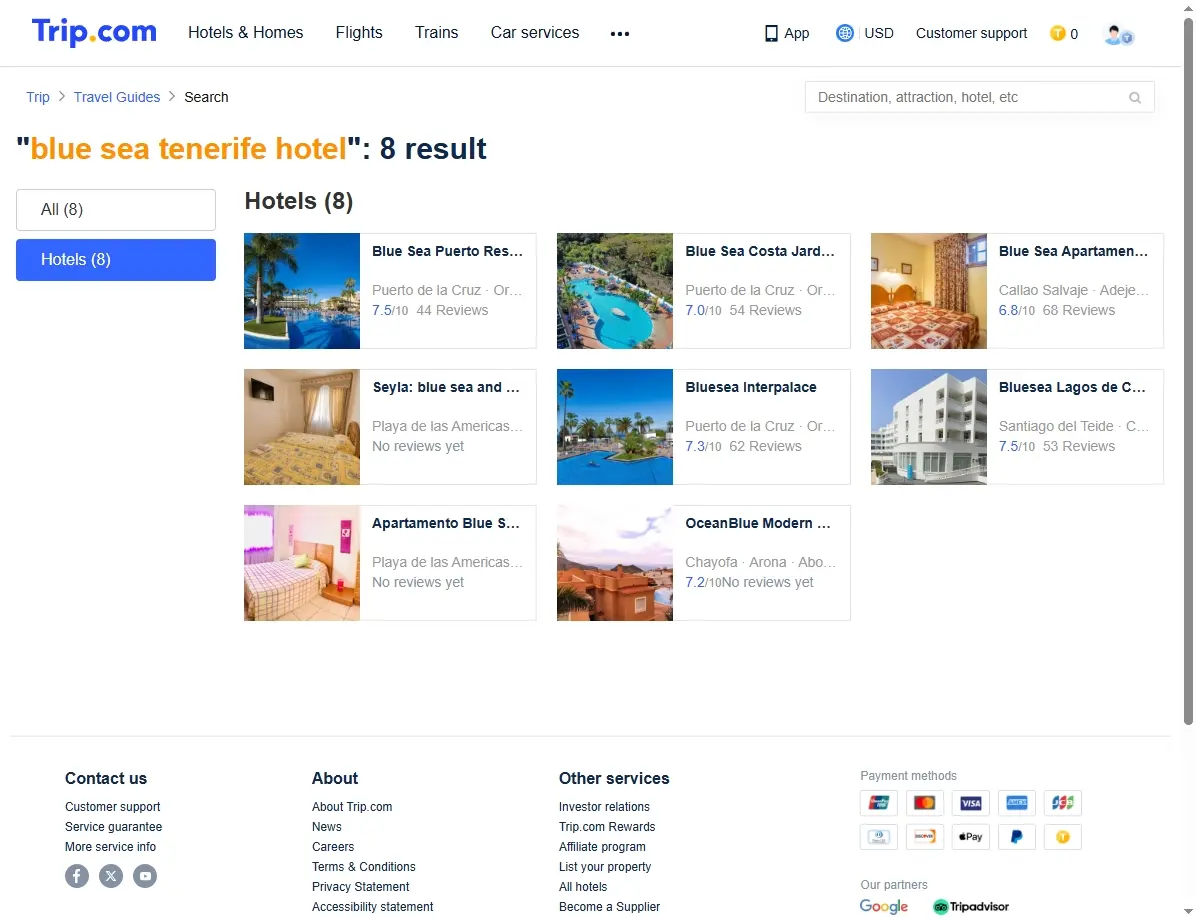
Task: Open the Blue Sea Apartamentos bedroom photo
Action: pyautogui.click(x=928, y=291)
